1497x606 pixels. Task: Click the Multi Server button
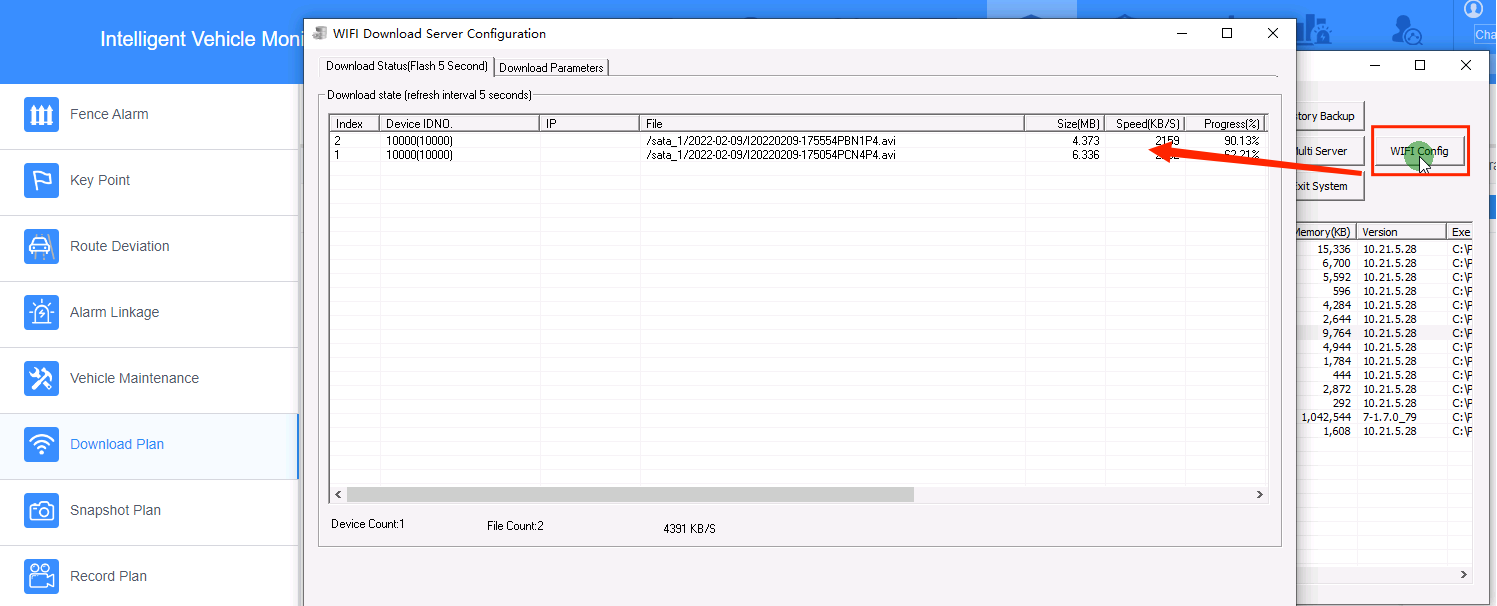[1329, 151]
